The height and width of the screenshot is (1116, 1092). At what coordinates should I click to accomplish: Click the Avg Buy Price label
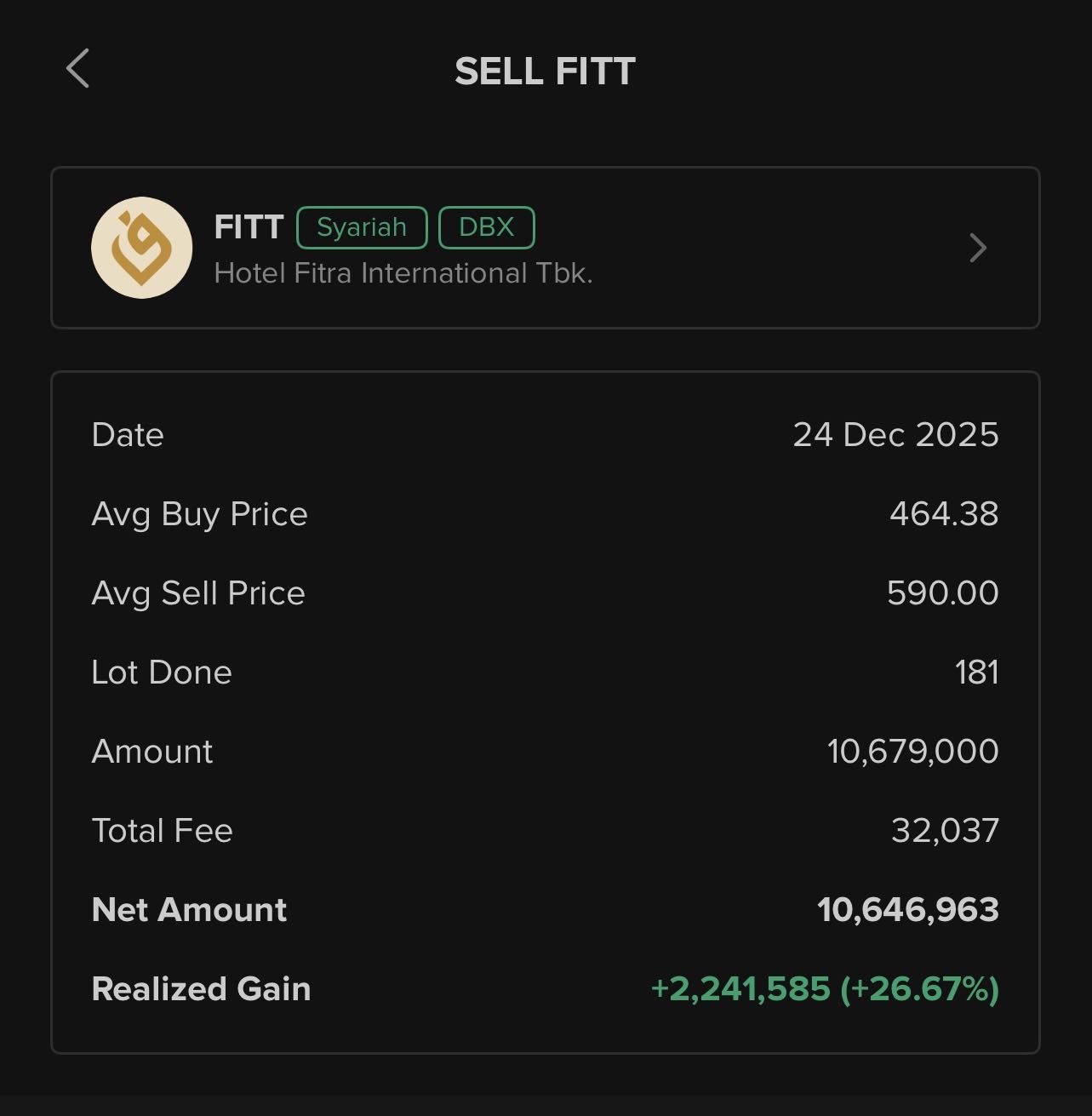point(199,514)
